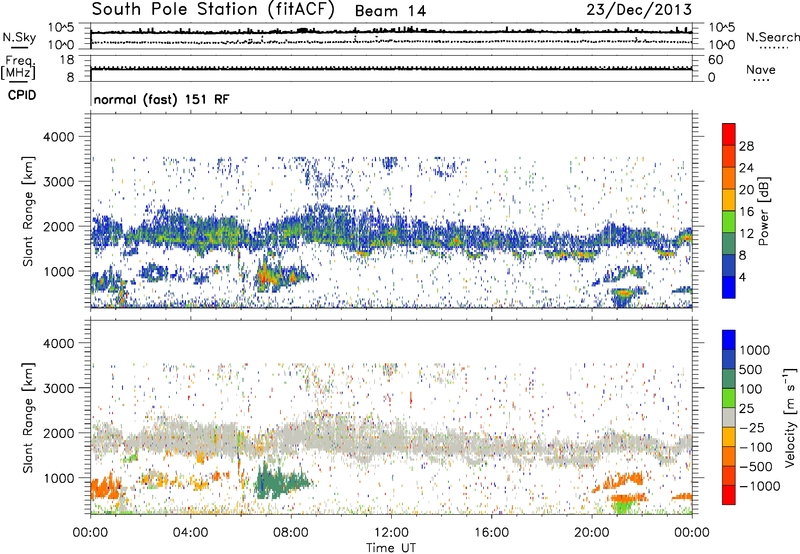Click the gray band of the velocity color bar

coord(729,418)
